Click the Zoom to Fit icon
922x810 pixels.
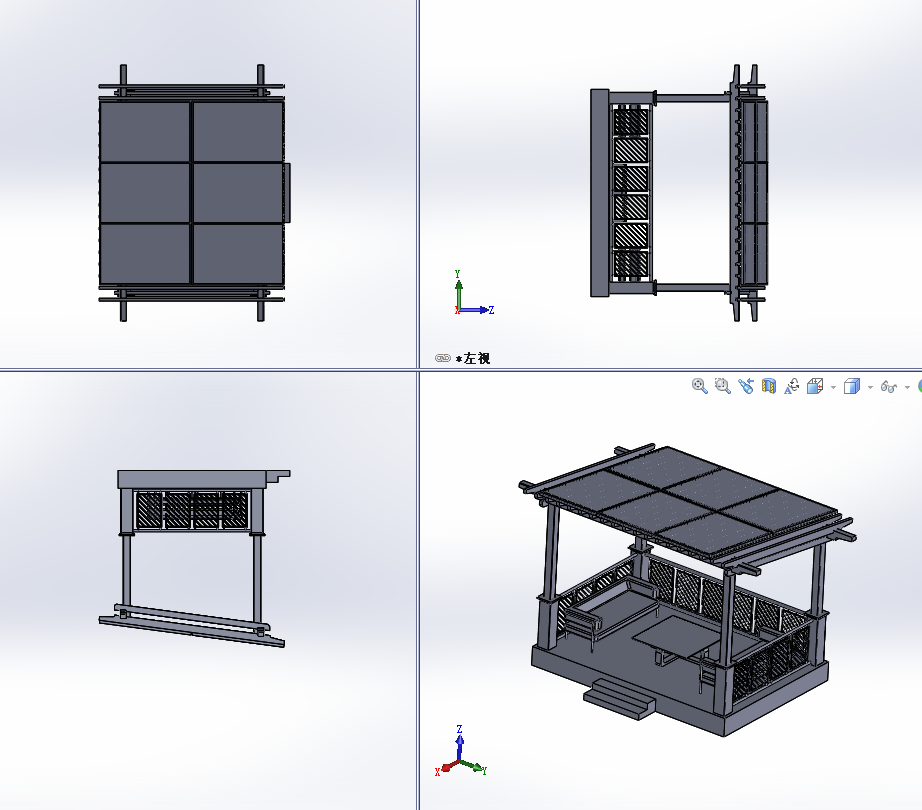click(x=699, y=386)
